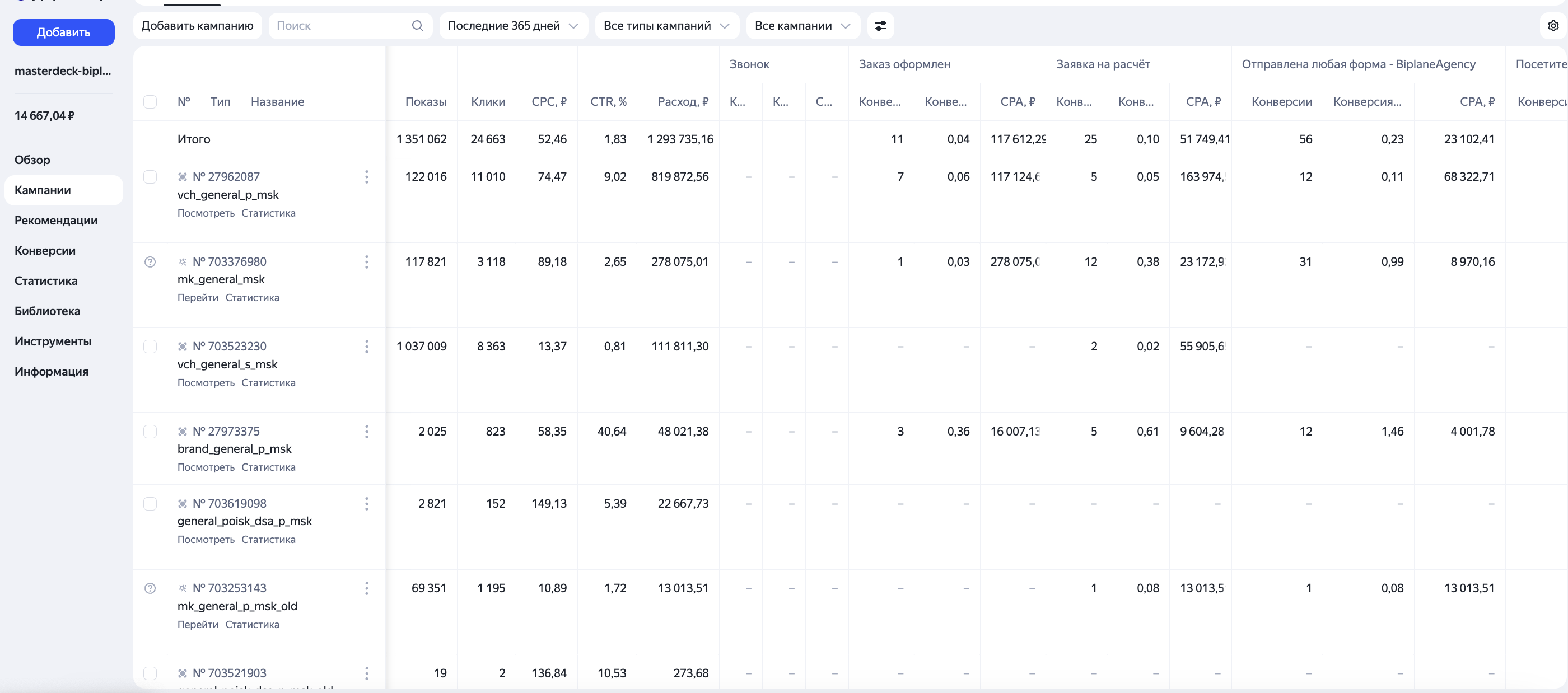Expand the Все типы кампаний dropdown
The height and width of the screenshot is (693, 1568).
click(666, 26)
